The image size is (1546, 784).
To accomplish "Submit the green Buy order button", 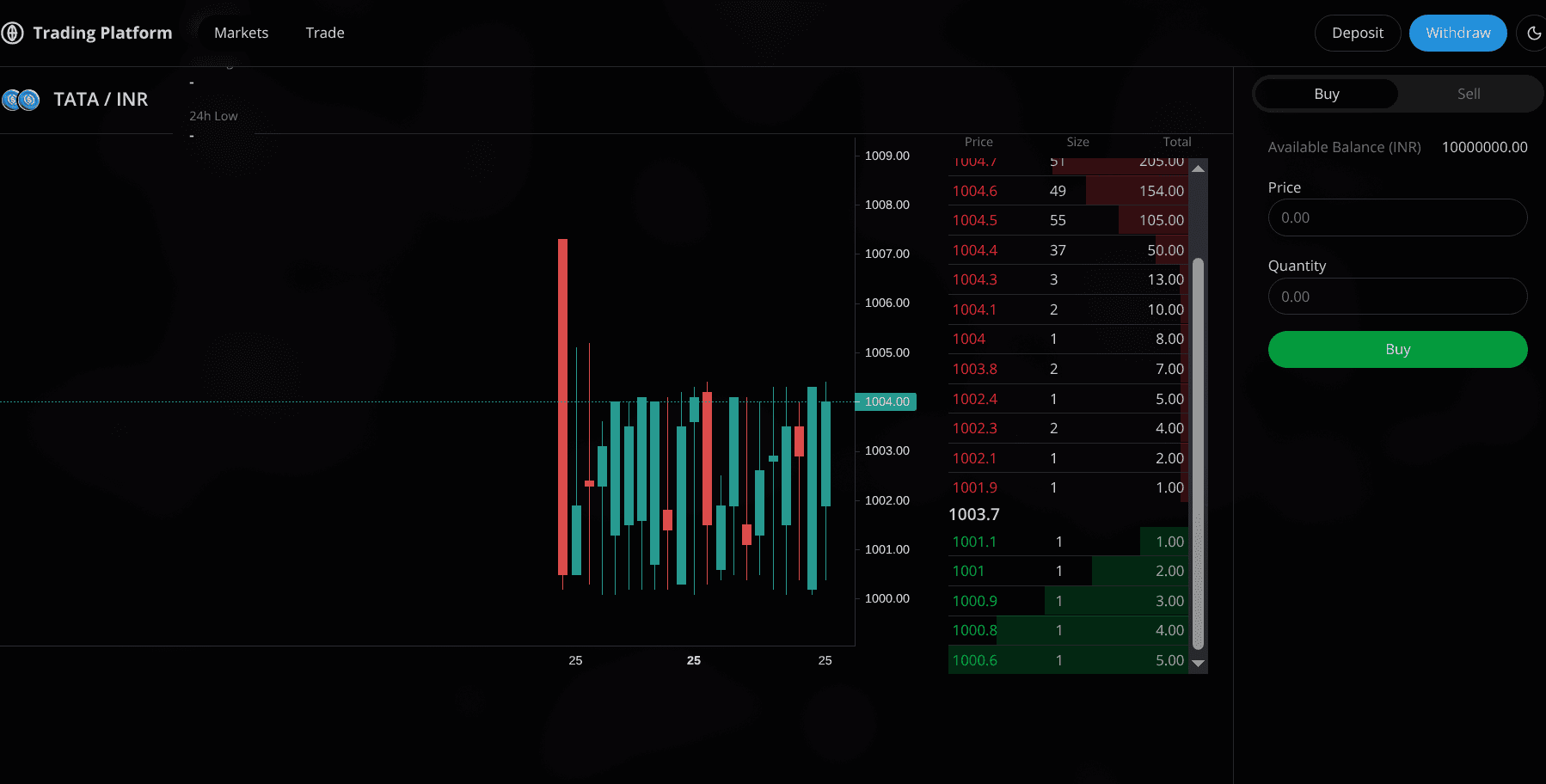I will (x=1398, y=349).
